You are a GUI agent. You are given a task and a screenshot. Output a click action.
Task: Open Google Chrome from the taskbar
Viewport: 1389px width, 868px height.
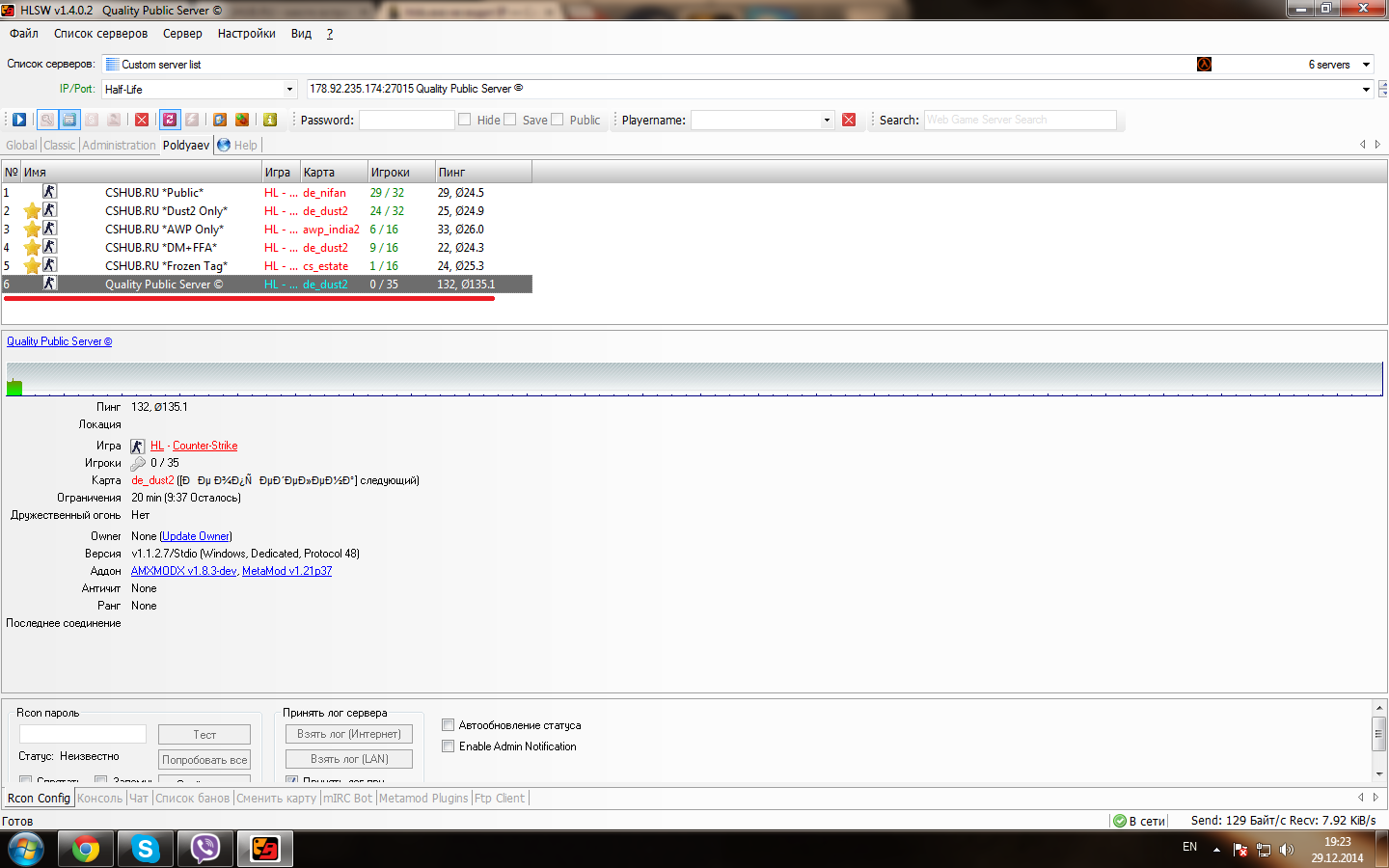[86, 849]
